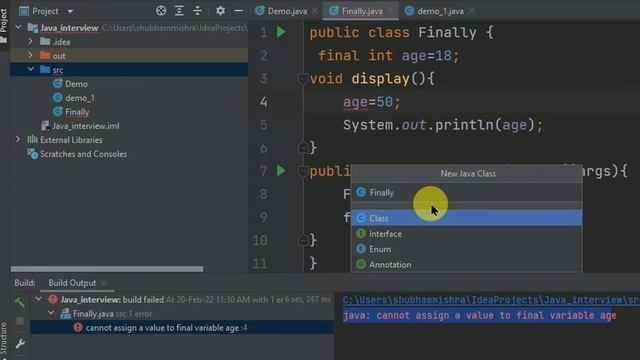Viewport: 640px width, 360px height.
Task: Expand the out folder
Action: [30, 55]
